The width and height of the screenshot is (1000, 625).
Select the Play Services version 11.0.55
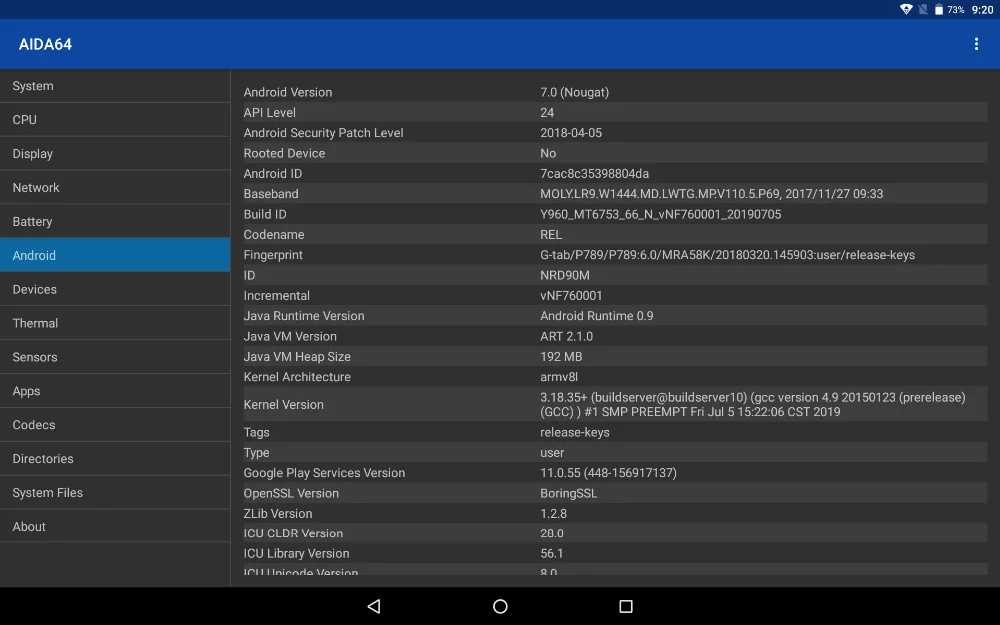[608, 473]
